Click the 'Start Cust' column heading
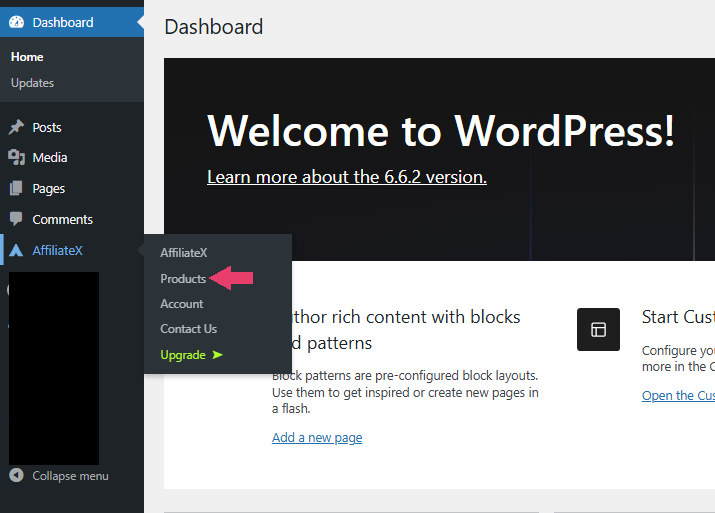The width and height of the screenshot is (715, 513). point(678,317)
